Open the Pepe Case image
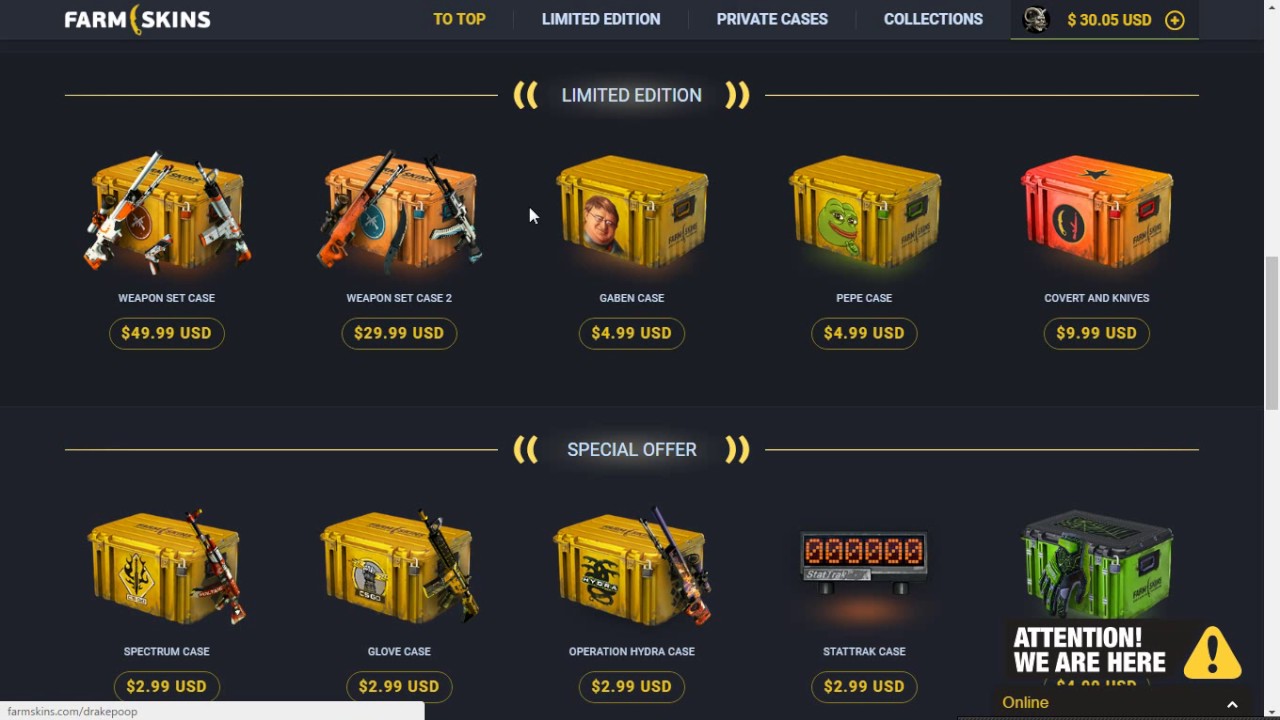 click(864, 212)
